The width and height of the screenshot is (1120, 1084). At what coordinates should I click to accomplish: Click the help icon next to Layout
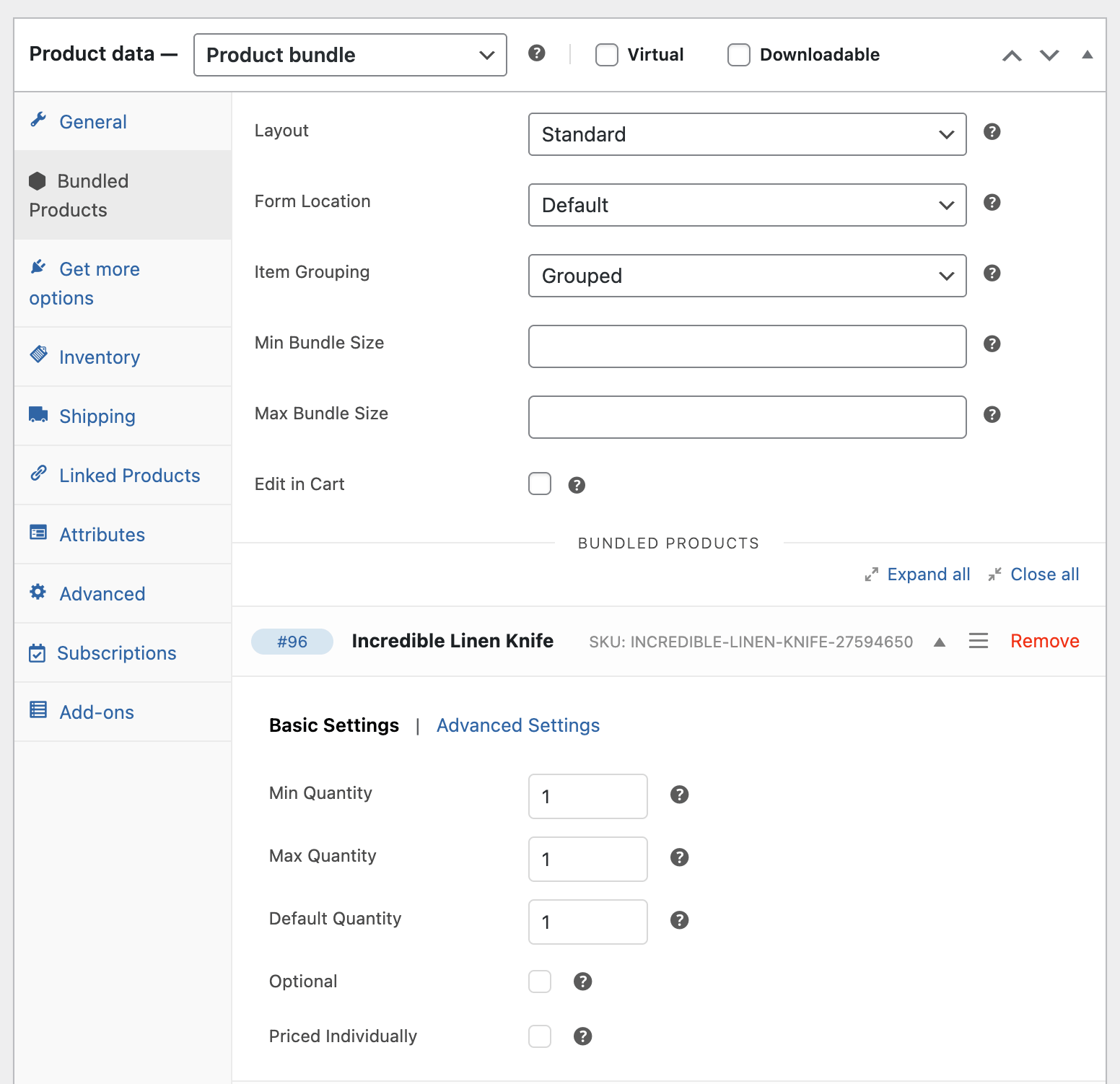click(x=992, y=131)
